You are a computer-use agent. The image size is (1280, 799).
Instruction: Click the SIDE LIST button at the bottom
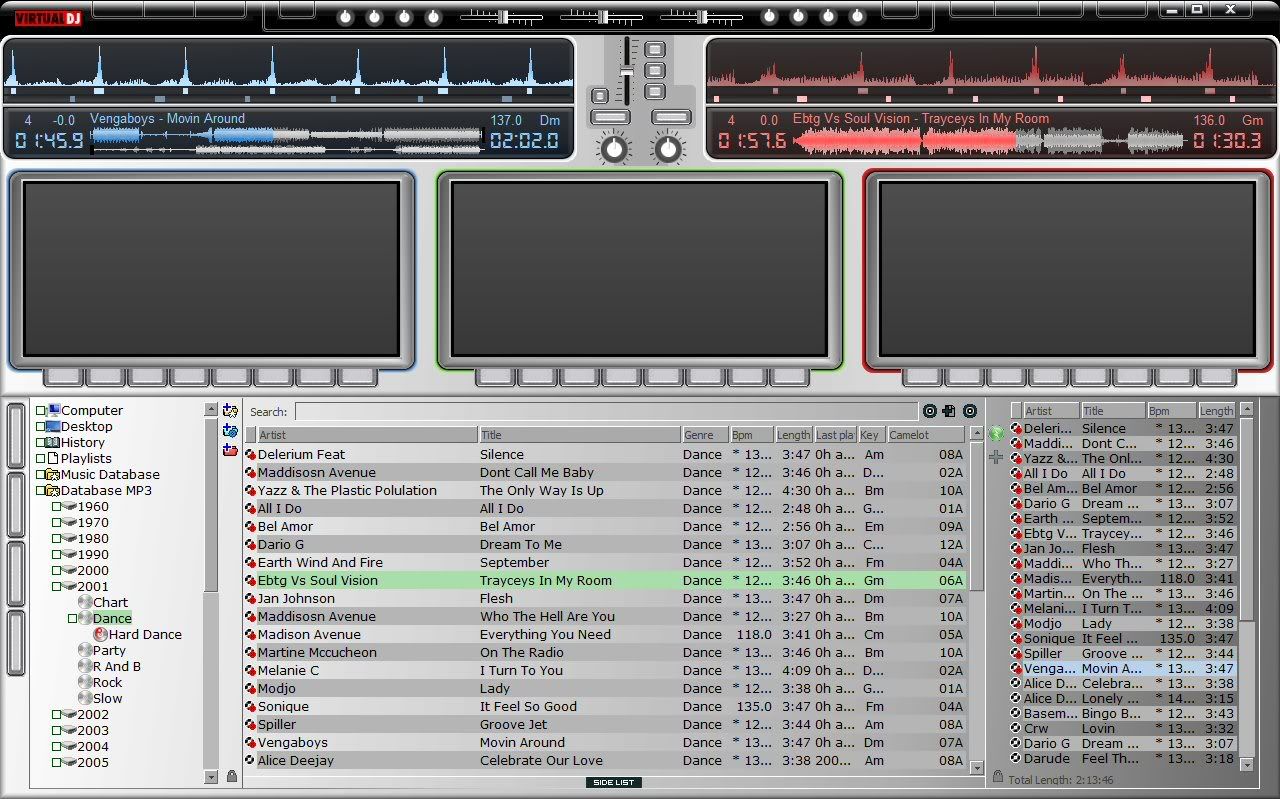[x=614, y=782]
